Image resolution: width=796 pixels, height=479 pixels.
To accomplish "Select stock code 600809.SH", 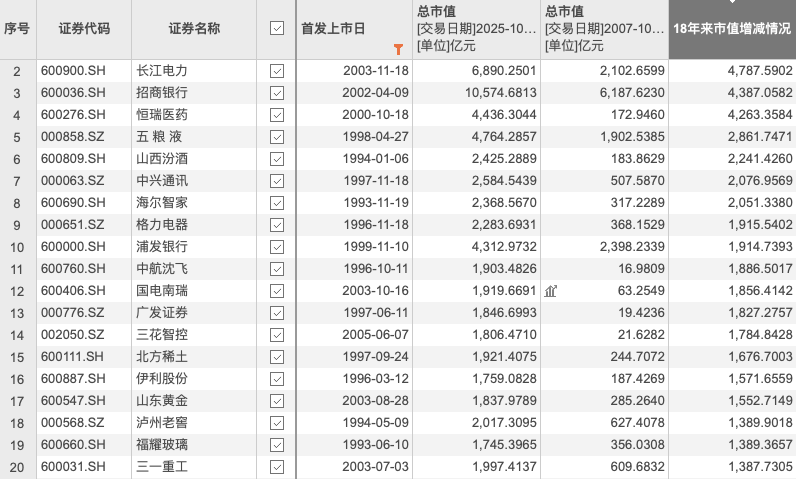I will [73, 159].
